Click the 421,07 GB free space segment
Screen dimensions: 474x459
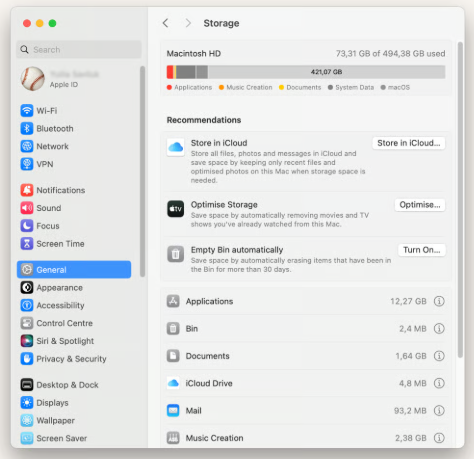[327, 72]
